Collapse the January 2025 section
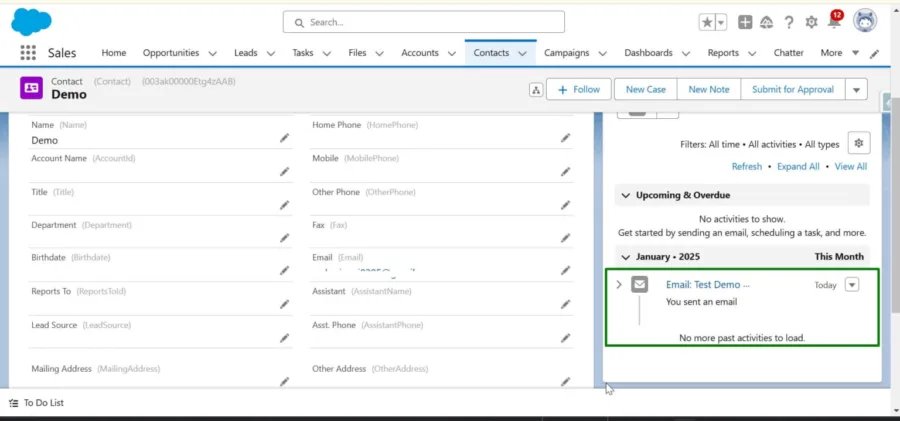The height and width of the screenshot is (421, 900). pos(626,257)
